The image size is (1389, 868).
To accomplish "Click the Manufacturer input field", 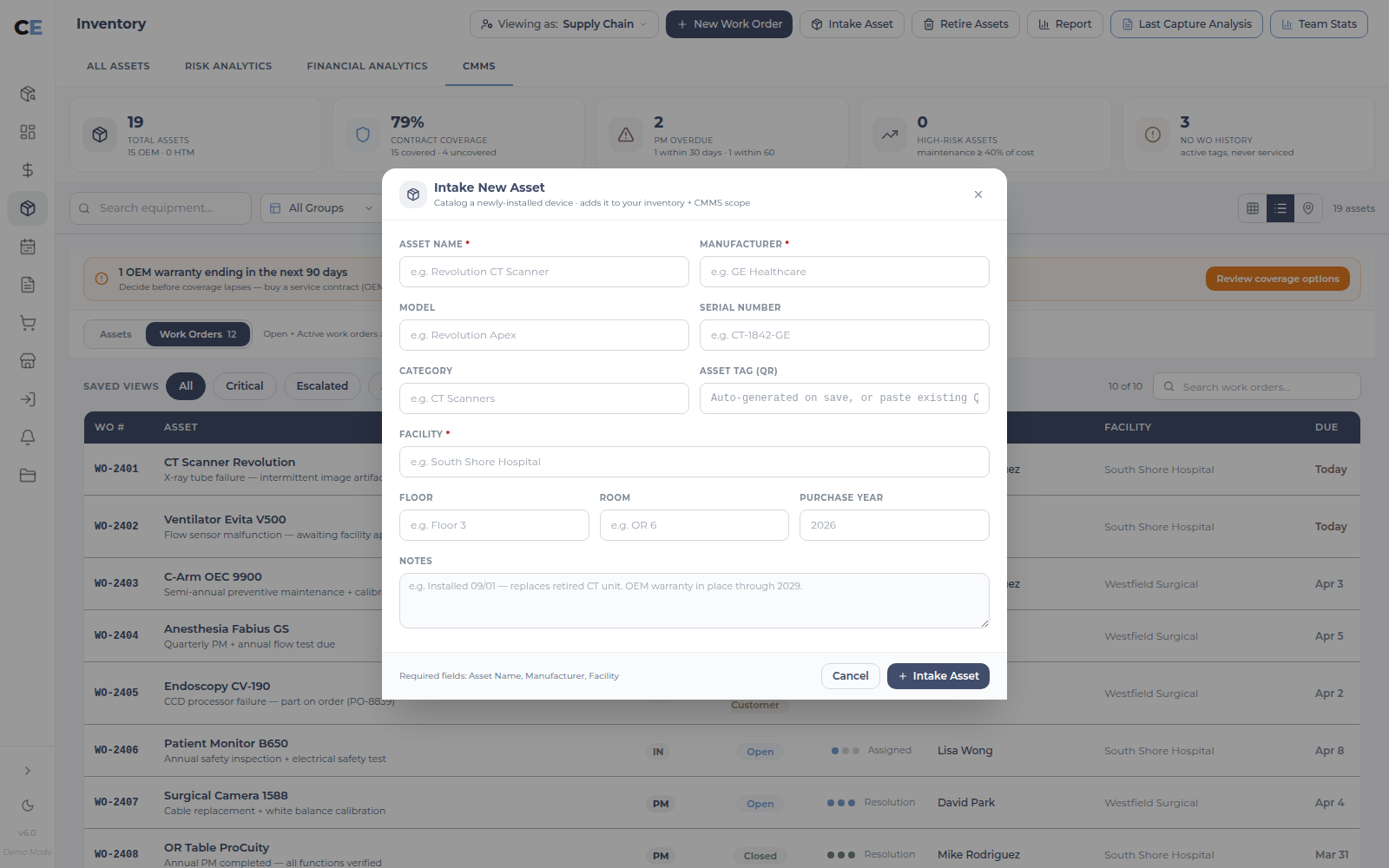I will (845, 272).
